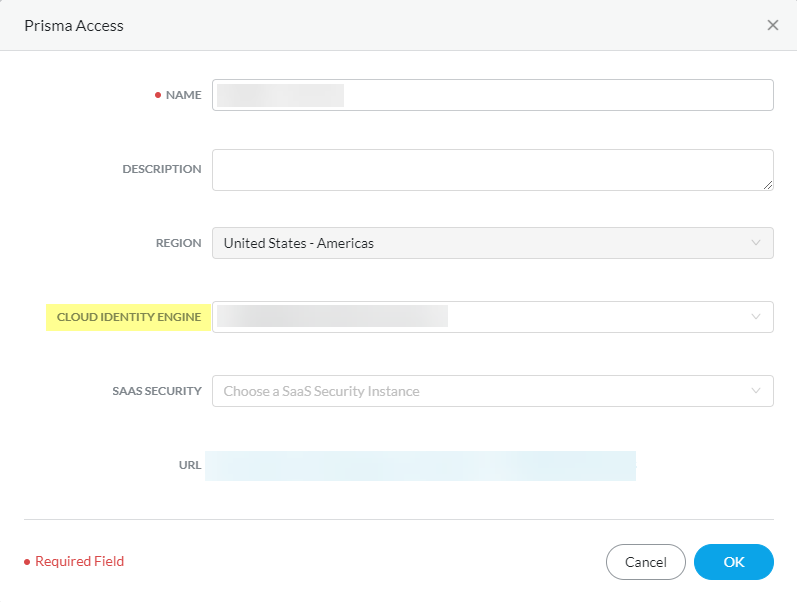The width and height of the screenshot is (797, 602).
Task: Confirm with the OK button
Action: 734,562
